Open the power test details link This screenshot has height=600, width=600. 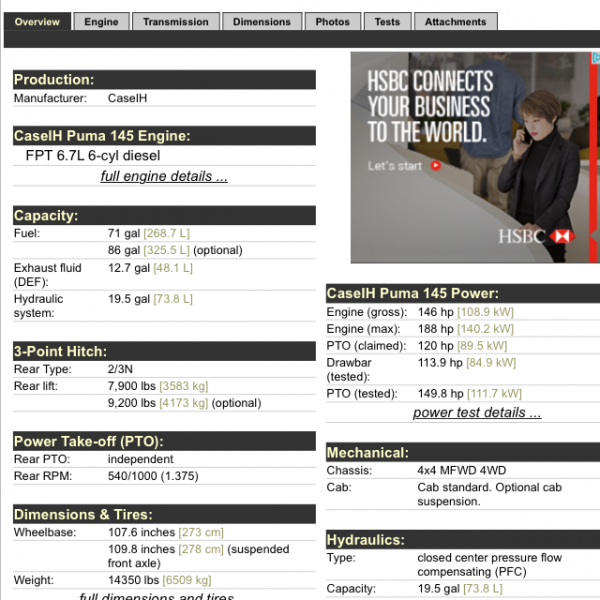(x=477, y=412)
